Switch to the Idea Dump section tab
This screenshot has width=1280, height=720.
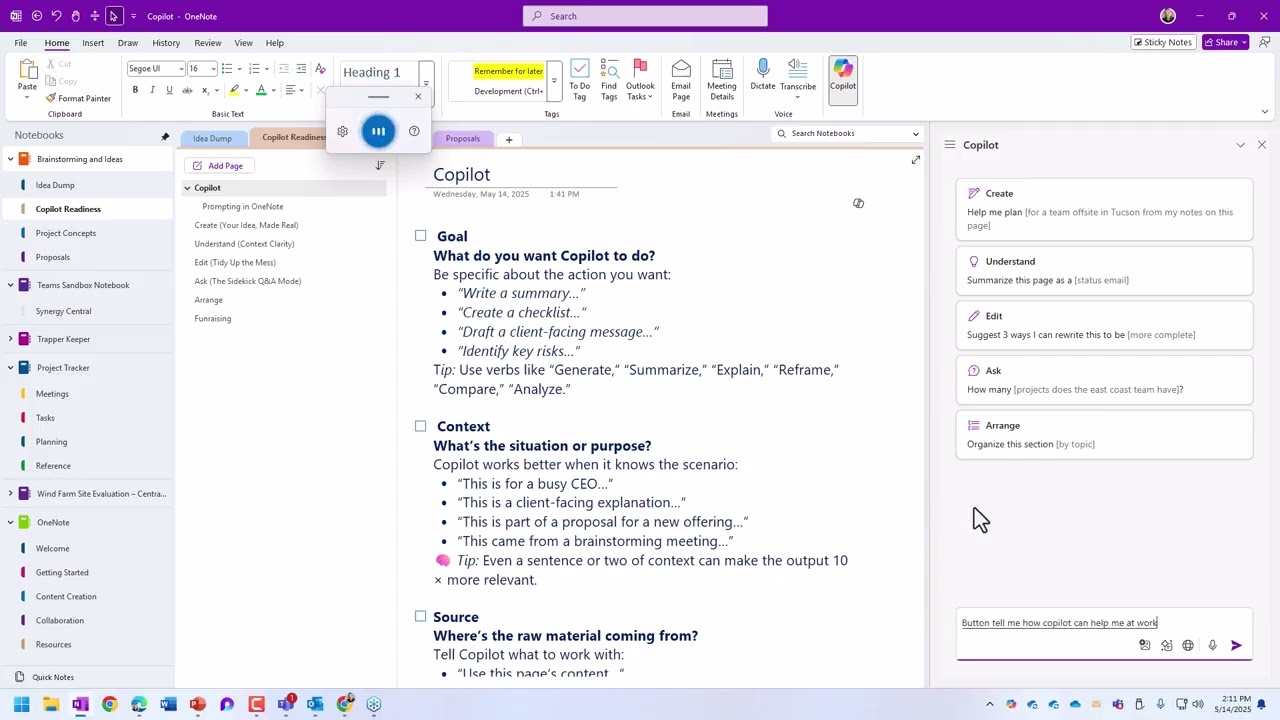coord(212,138)
